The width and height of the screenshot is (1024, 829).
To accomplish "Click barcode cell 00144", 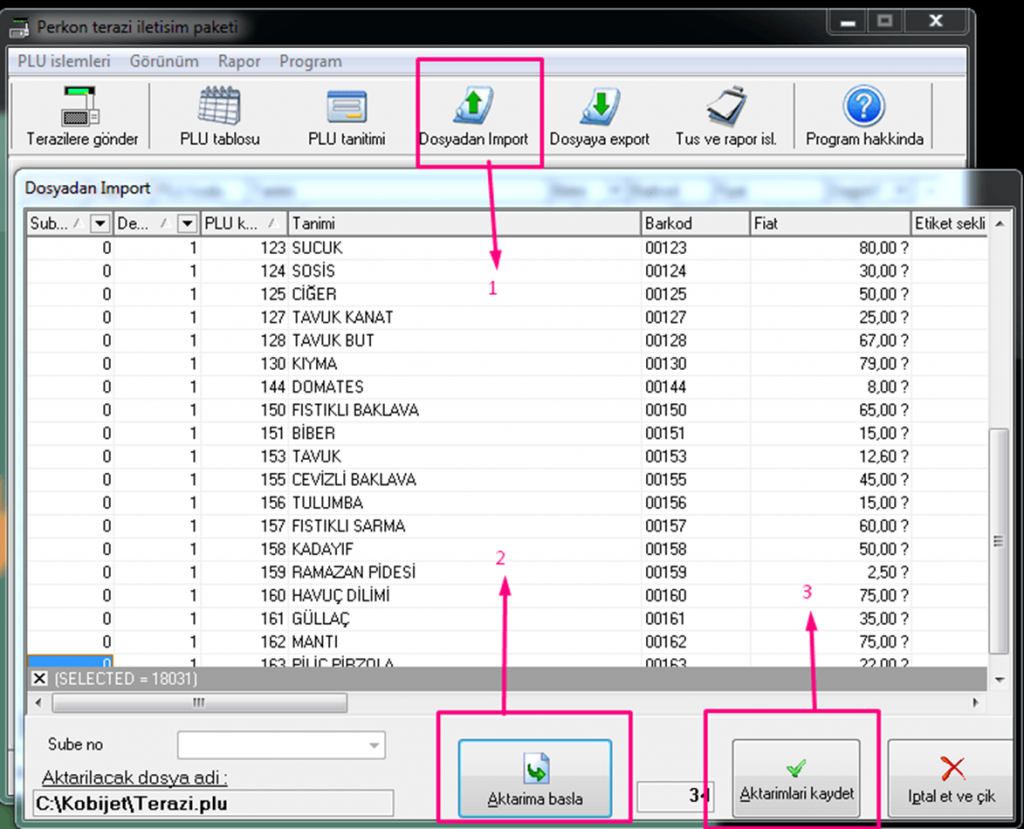I will (x=696, y=387).
